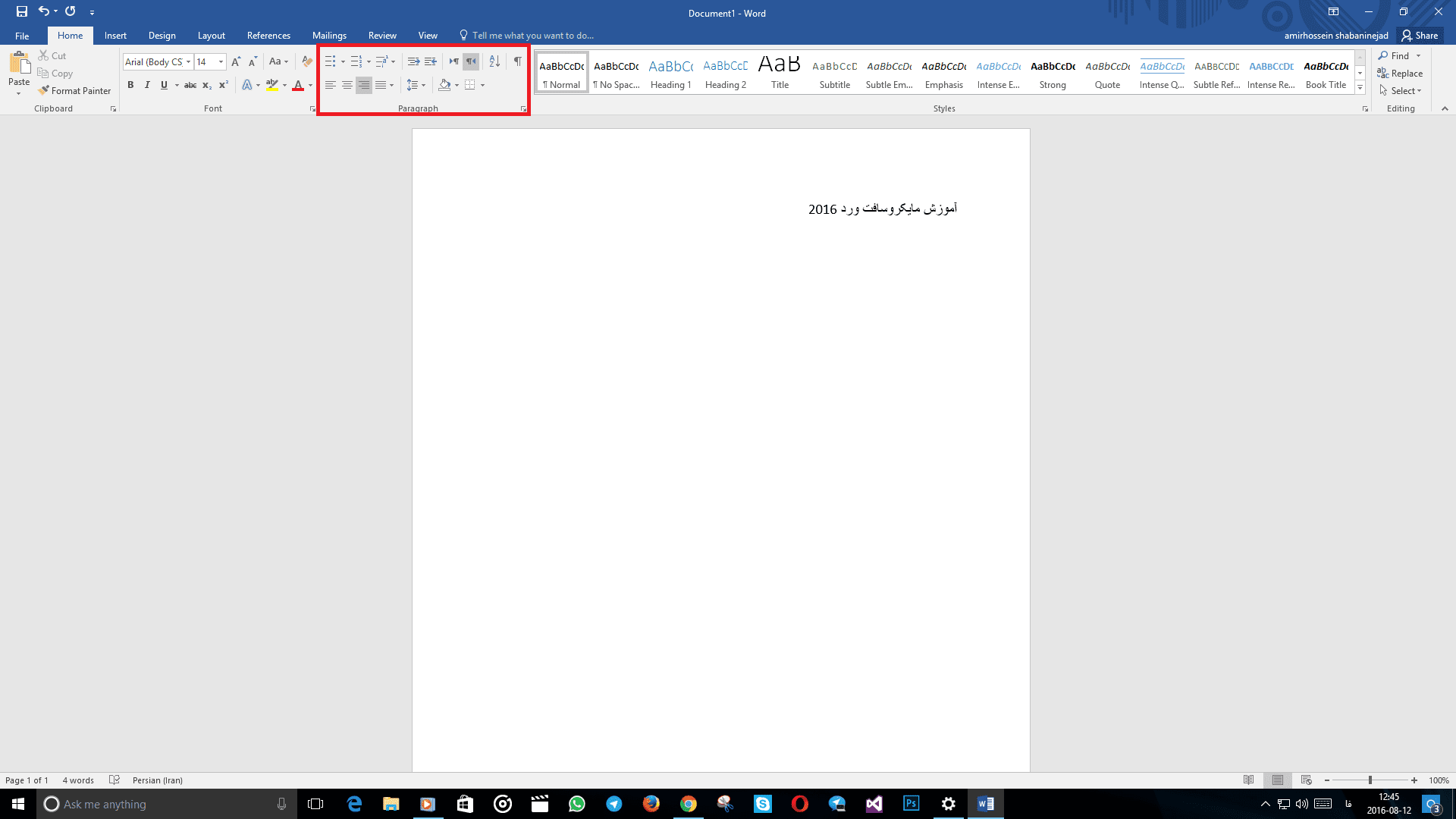Screen dimensions: 1456x819
Task: Apply strikethrough to text
Action: pyautogui.click(x=190, y=85)
